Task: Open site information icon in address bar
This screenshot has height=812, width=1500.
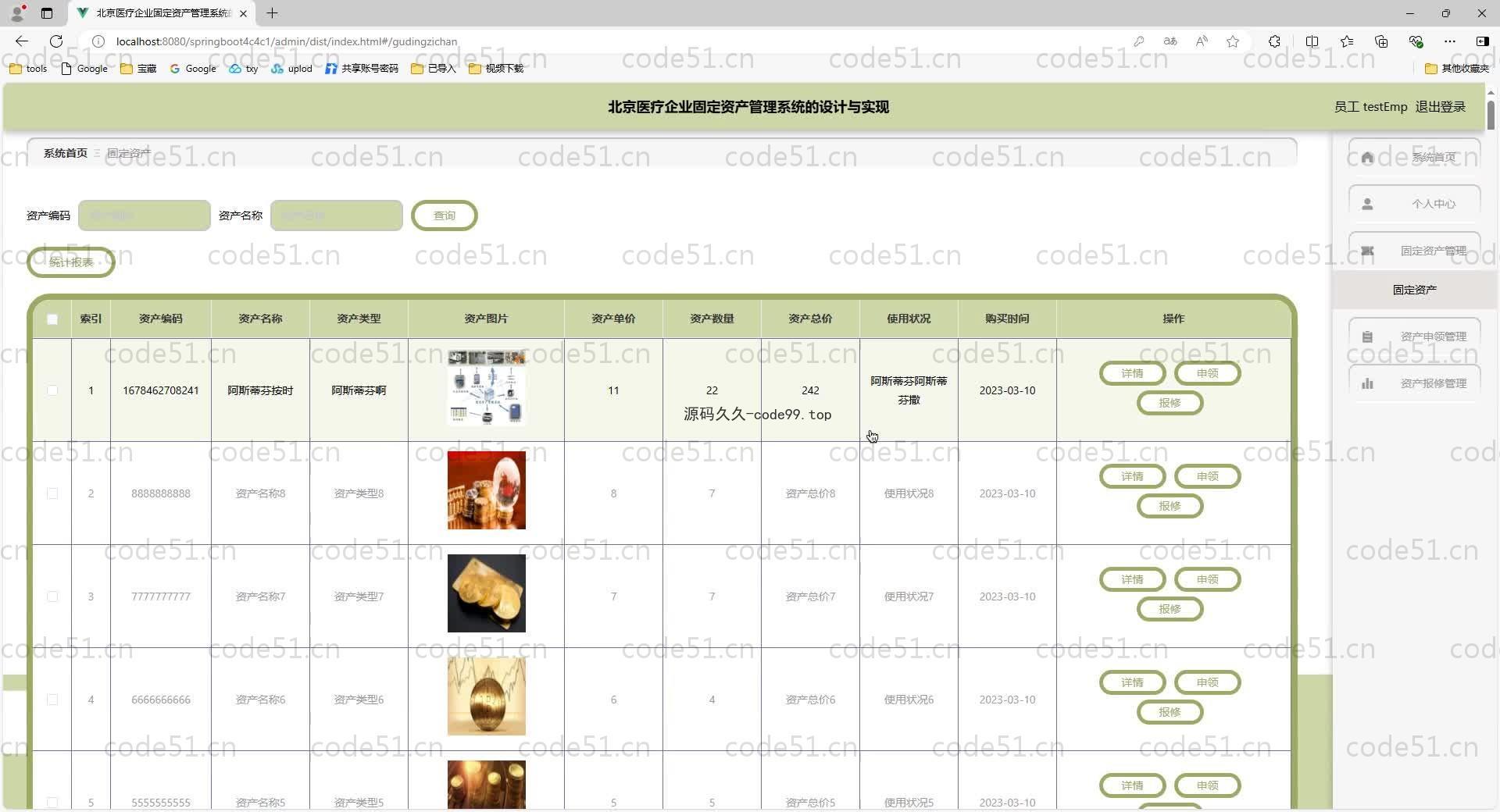Action: point(98,41)
